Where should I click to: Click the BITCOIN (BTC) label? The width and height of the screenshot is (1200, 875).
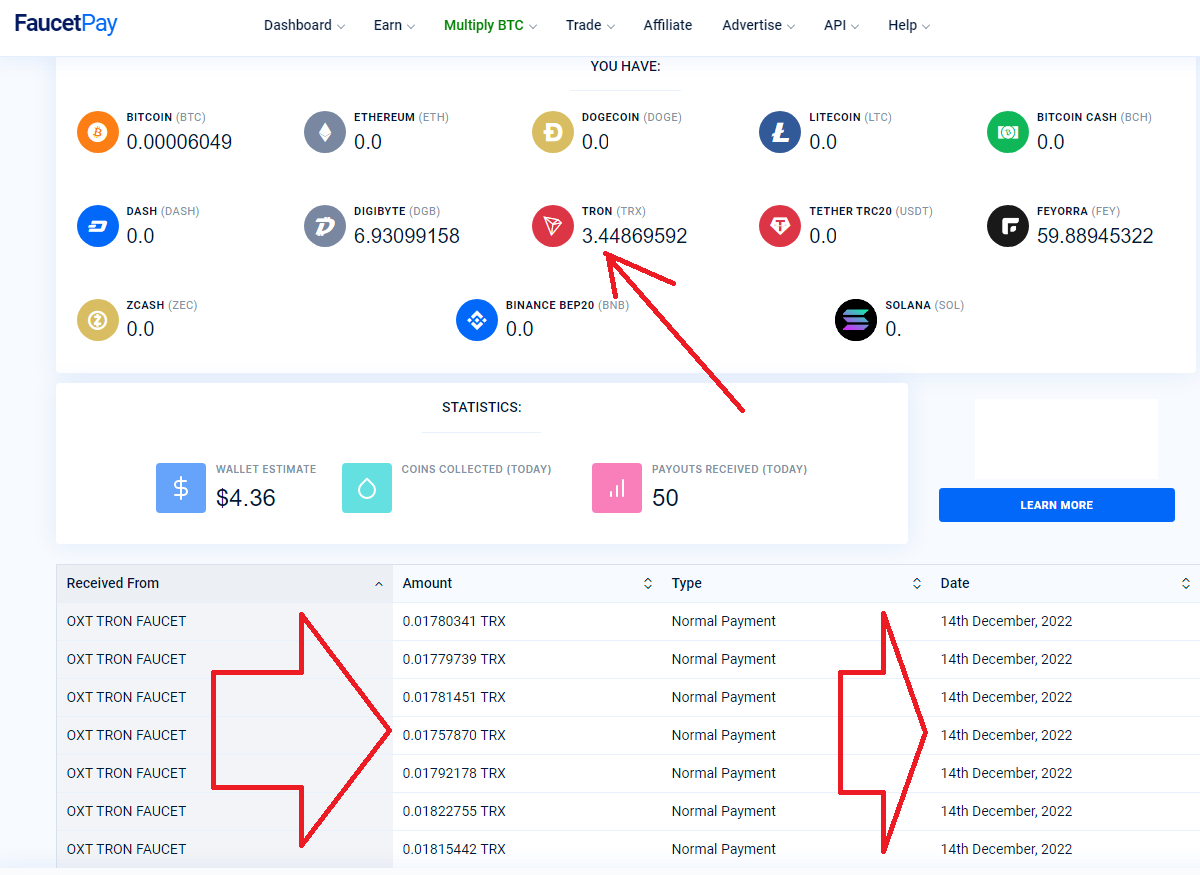point(166,117)
